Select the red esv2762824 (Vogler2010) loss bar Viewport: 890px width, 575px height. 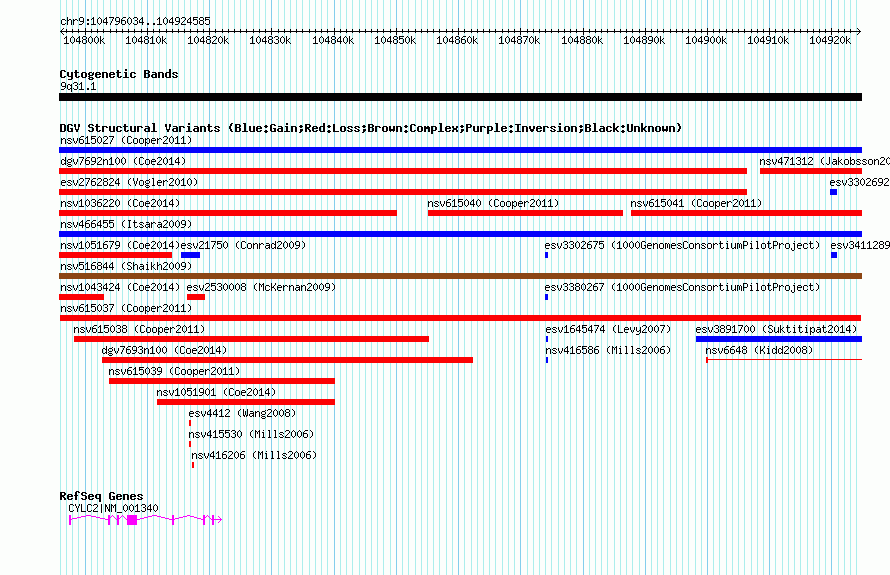(x=403, y=192)
